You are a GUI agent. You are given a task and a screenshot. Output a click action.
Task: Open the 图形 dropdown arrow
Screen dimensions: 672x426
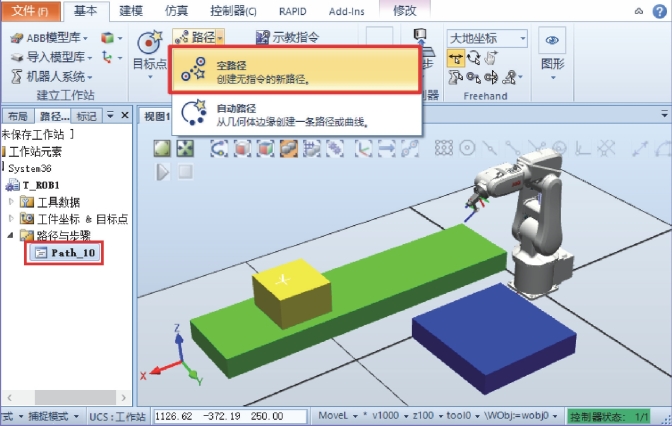(x=553, y=78)
